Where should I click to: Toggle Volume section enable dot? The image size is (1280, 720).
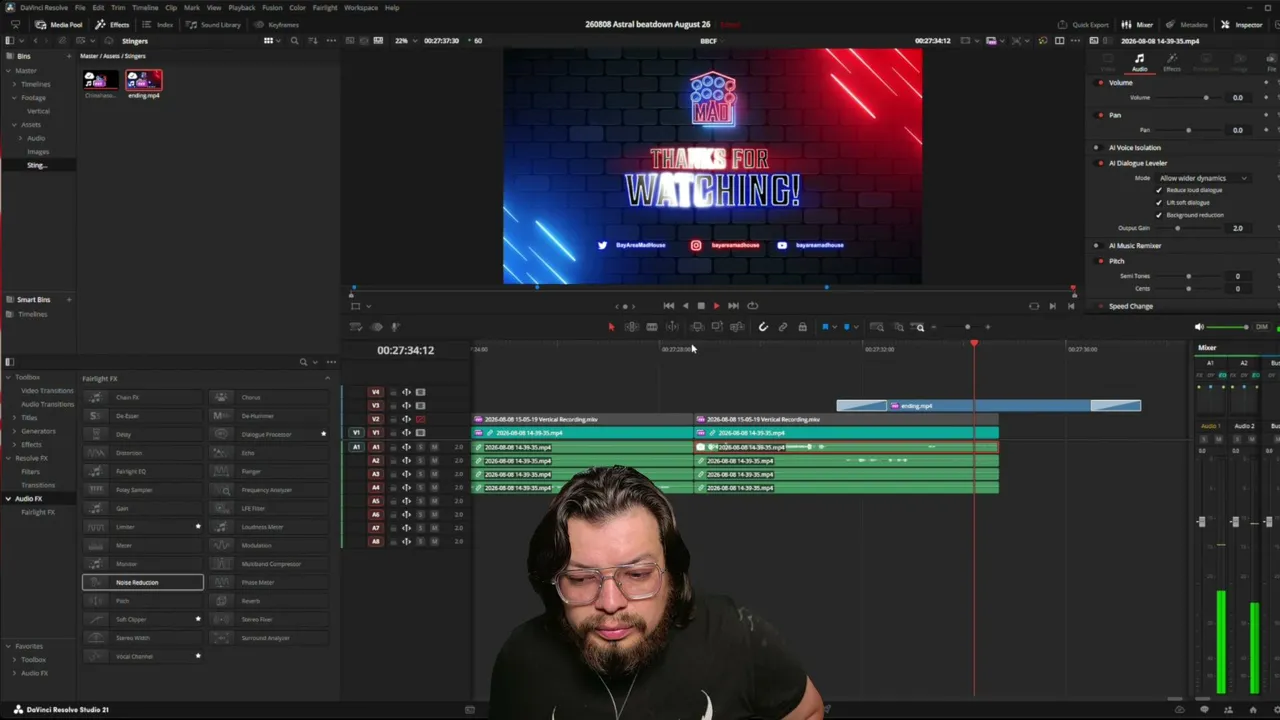pos(1101,83)
